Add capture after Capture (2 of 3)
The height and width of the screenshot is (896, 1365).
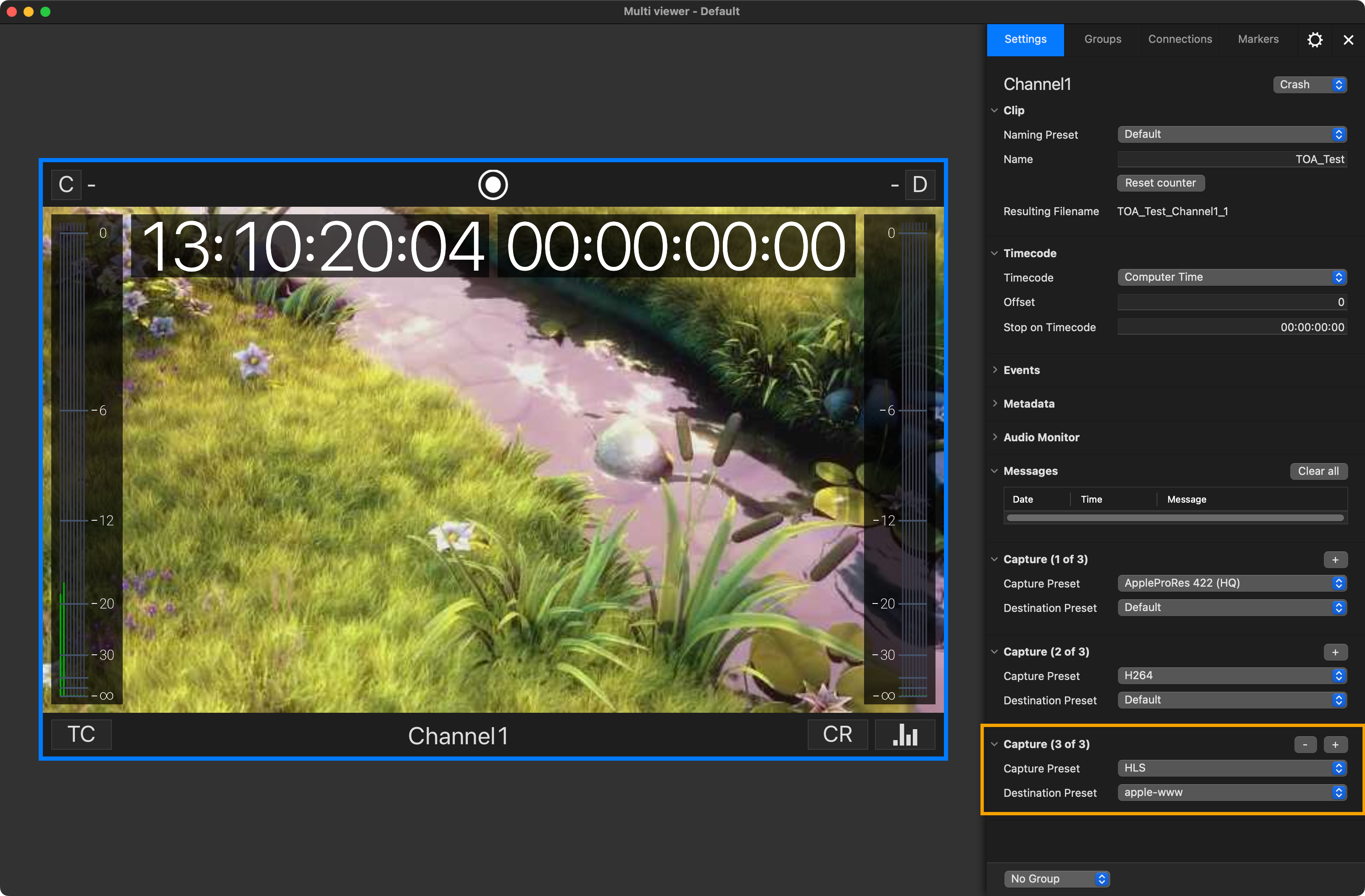click(x=1335, y=652)
